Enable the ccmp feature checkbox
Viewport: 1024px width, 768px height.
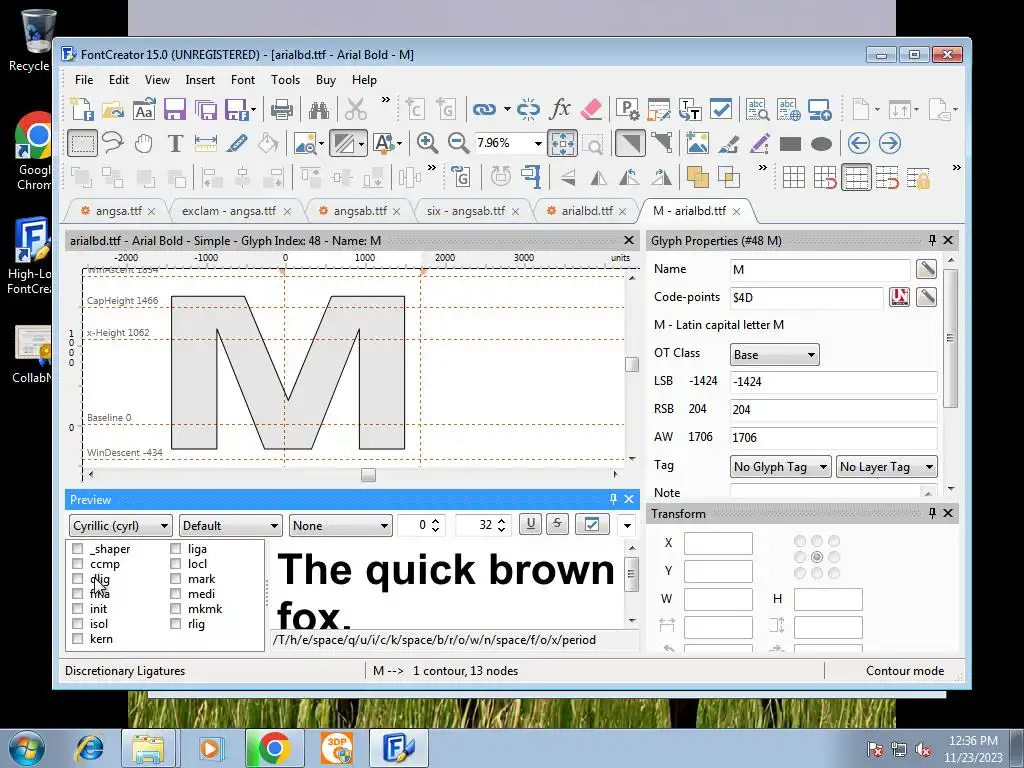coord(78,564)
